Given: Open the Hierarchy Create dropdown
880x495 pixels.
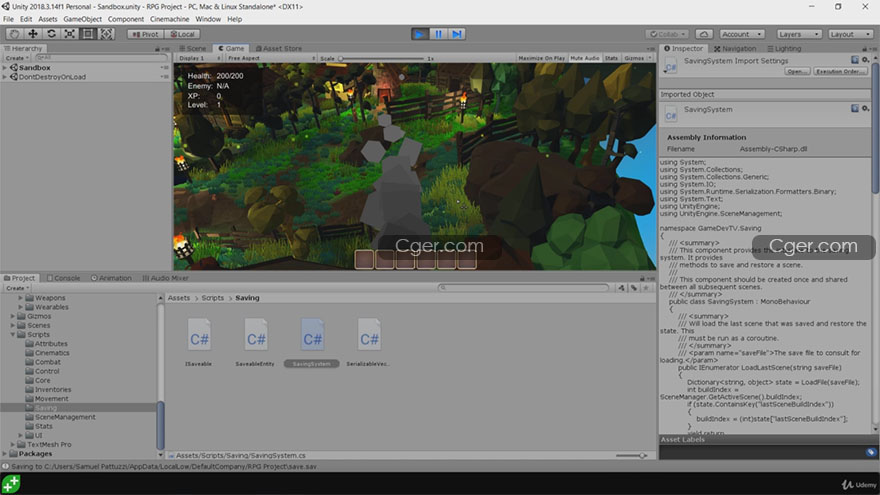Looking at the screenshot, I should [x=16, y=58].
